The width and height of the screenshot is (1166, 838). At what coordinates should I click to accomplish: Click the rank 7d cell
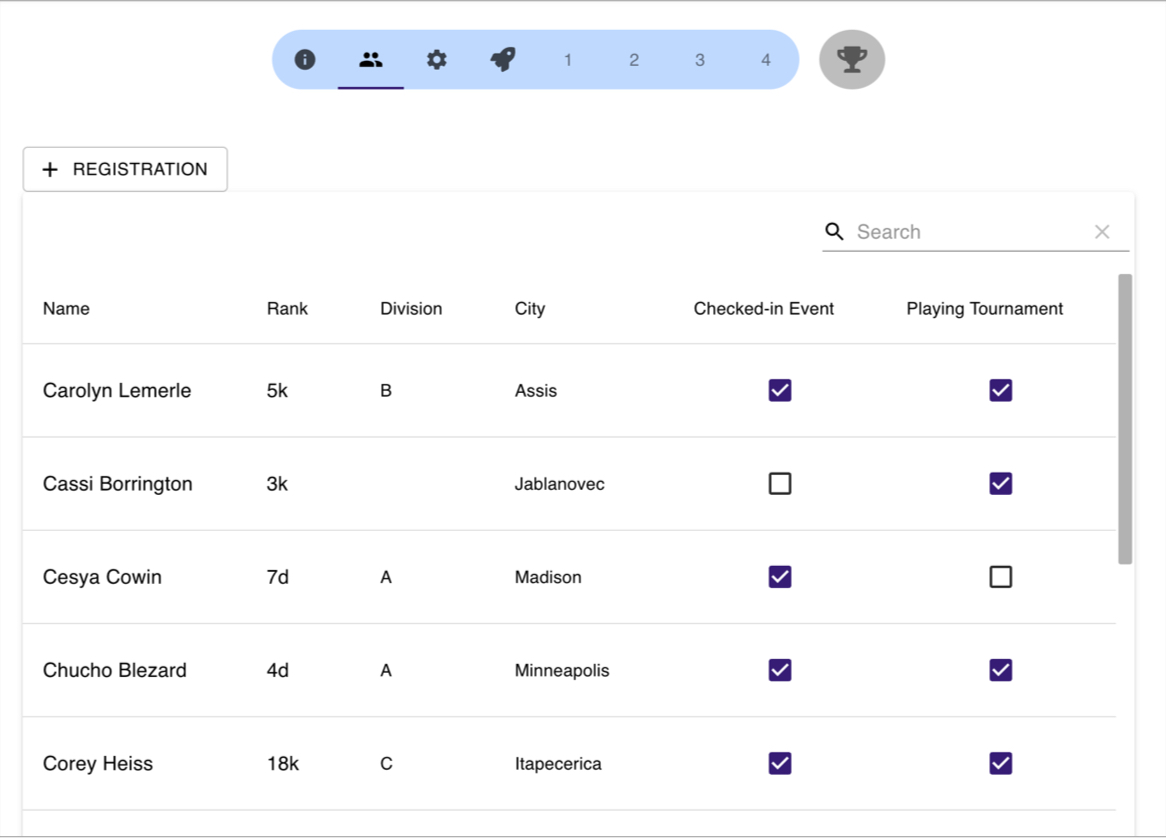click(x=277, y=577)
